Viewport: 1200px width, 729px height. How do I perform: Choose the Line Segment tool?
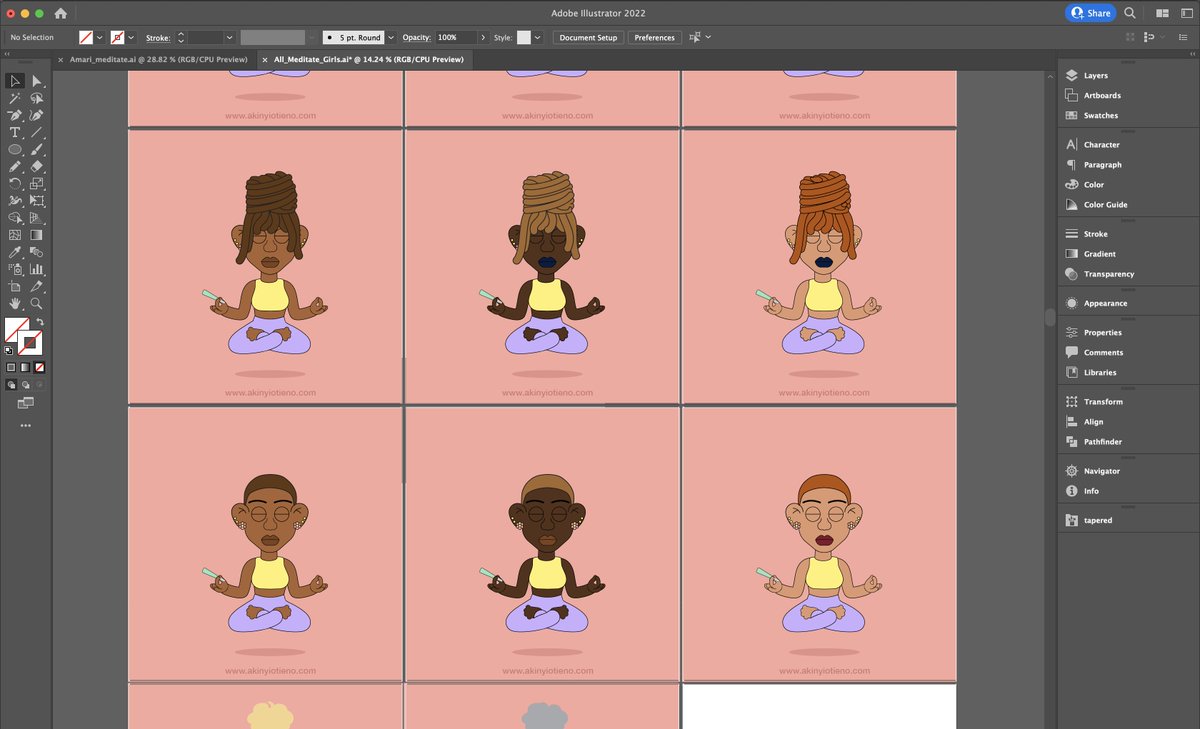37,132
